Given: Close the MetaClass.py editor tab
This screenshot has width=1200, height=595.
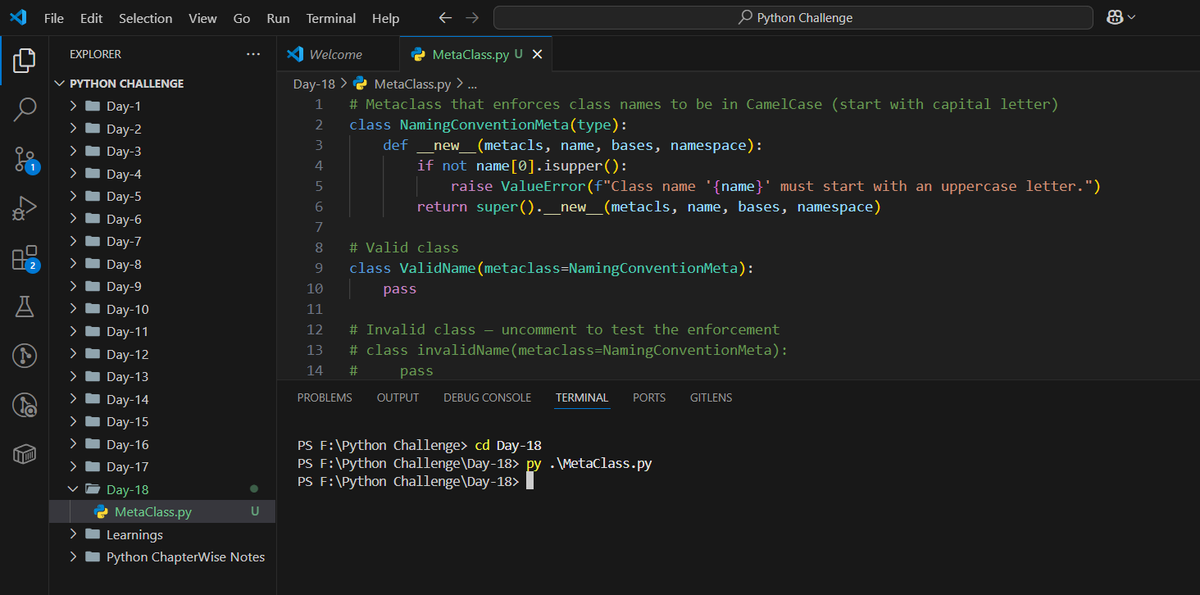Looking at the screenshot, I should tap(537, 54).
